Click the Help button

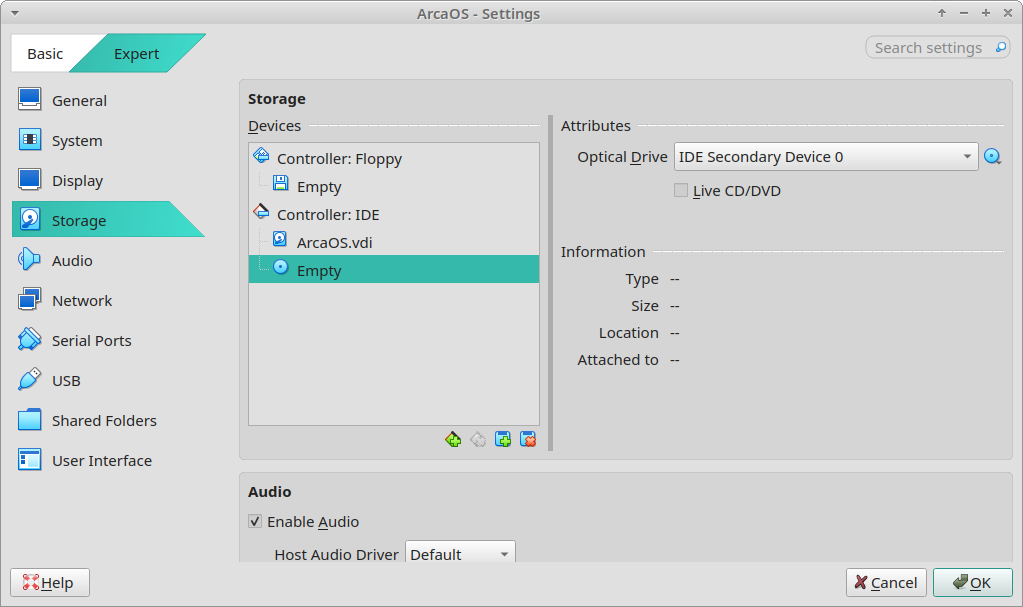pos(50,582)
